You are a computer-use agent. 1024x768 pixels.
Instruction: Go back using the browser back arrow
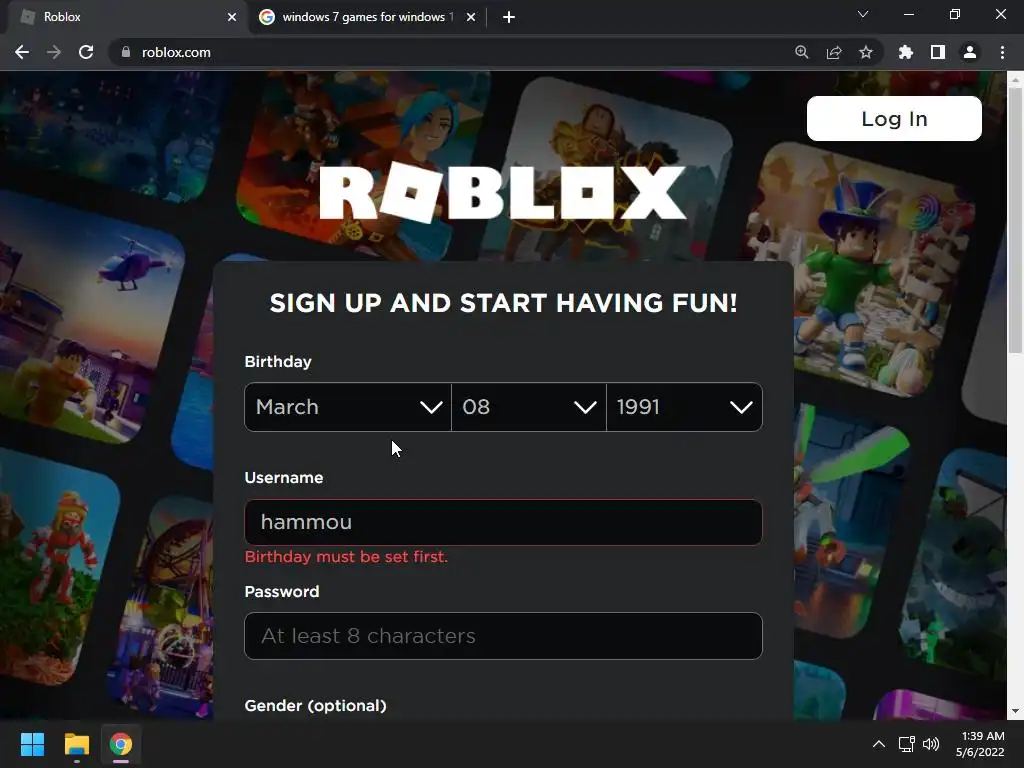click(22, 52)
